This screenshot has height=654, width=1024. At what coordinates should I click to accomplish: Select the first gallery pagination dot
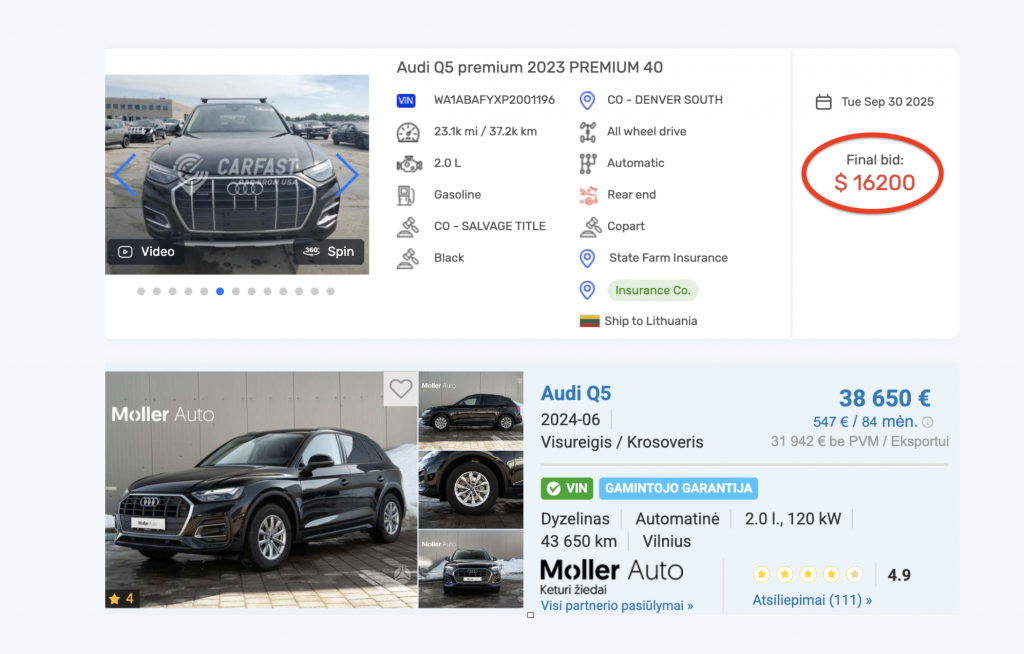point(141,292)
